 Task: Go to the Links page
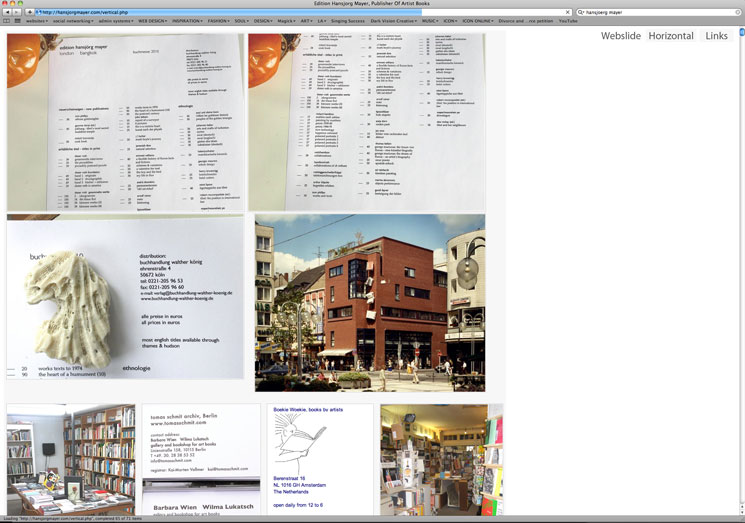[716, 36]
